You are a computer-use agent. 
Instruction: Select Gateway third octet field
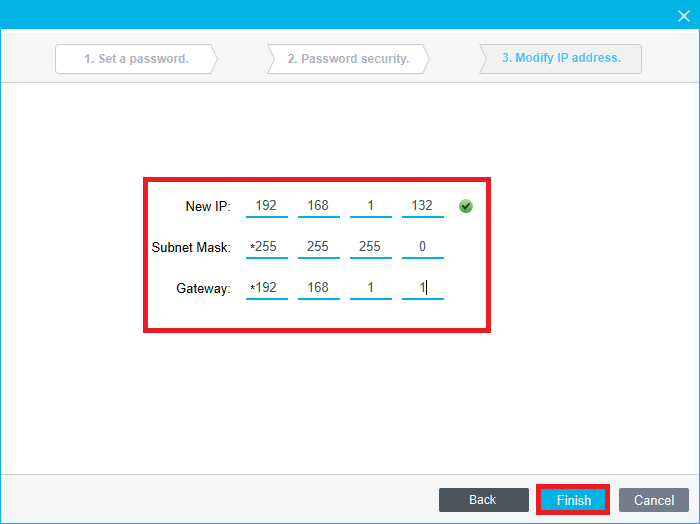tap(371, 288)
